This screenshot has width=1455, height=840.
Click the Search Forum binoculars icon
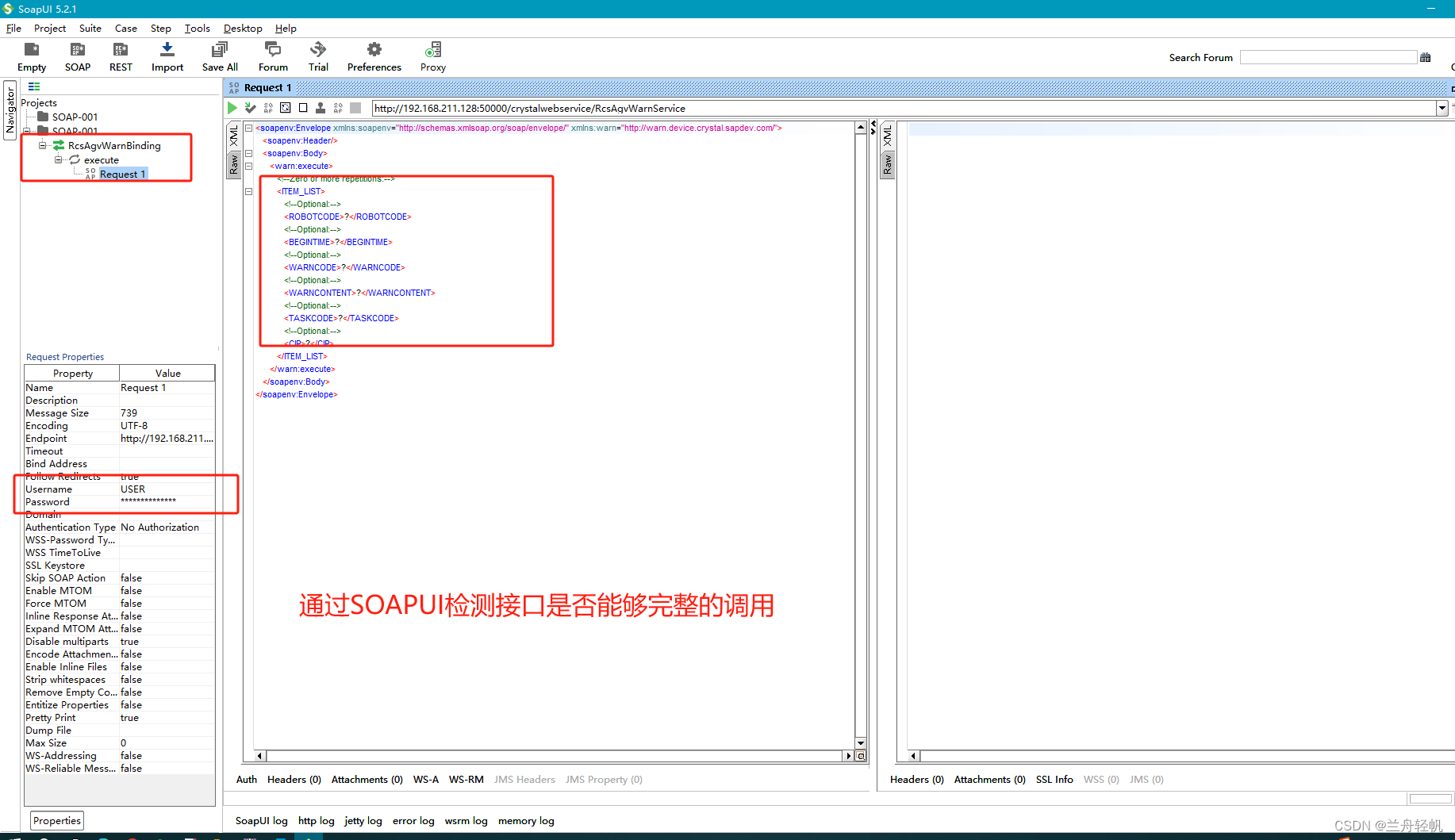click(x=1425, y=57)
